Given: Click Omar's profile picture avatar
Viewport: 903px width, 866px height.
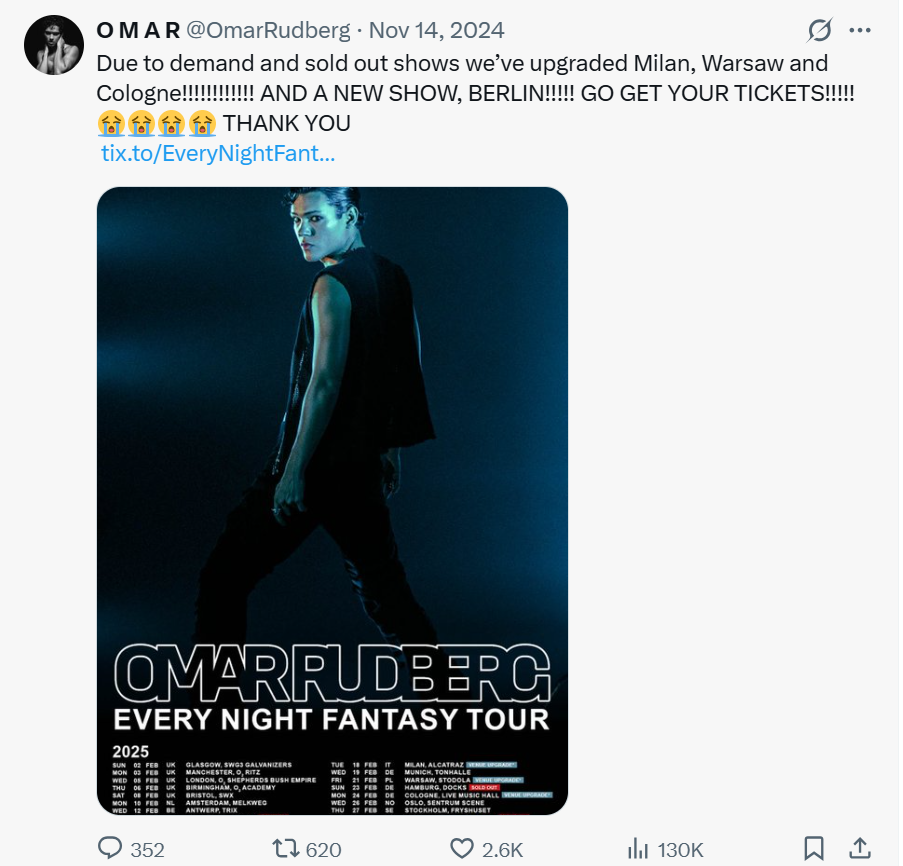Looking at the screenshot, I should click(x=53, y=45).
